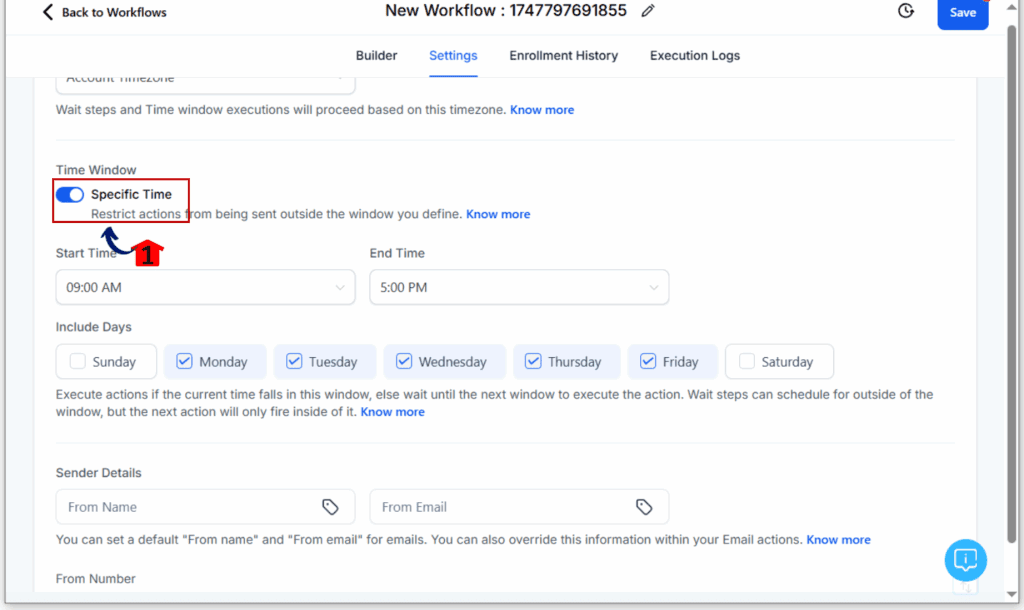
Task: Open the Enrollment History tab
Action: click(564, 56)
